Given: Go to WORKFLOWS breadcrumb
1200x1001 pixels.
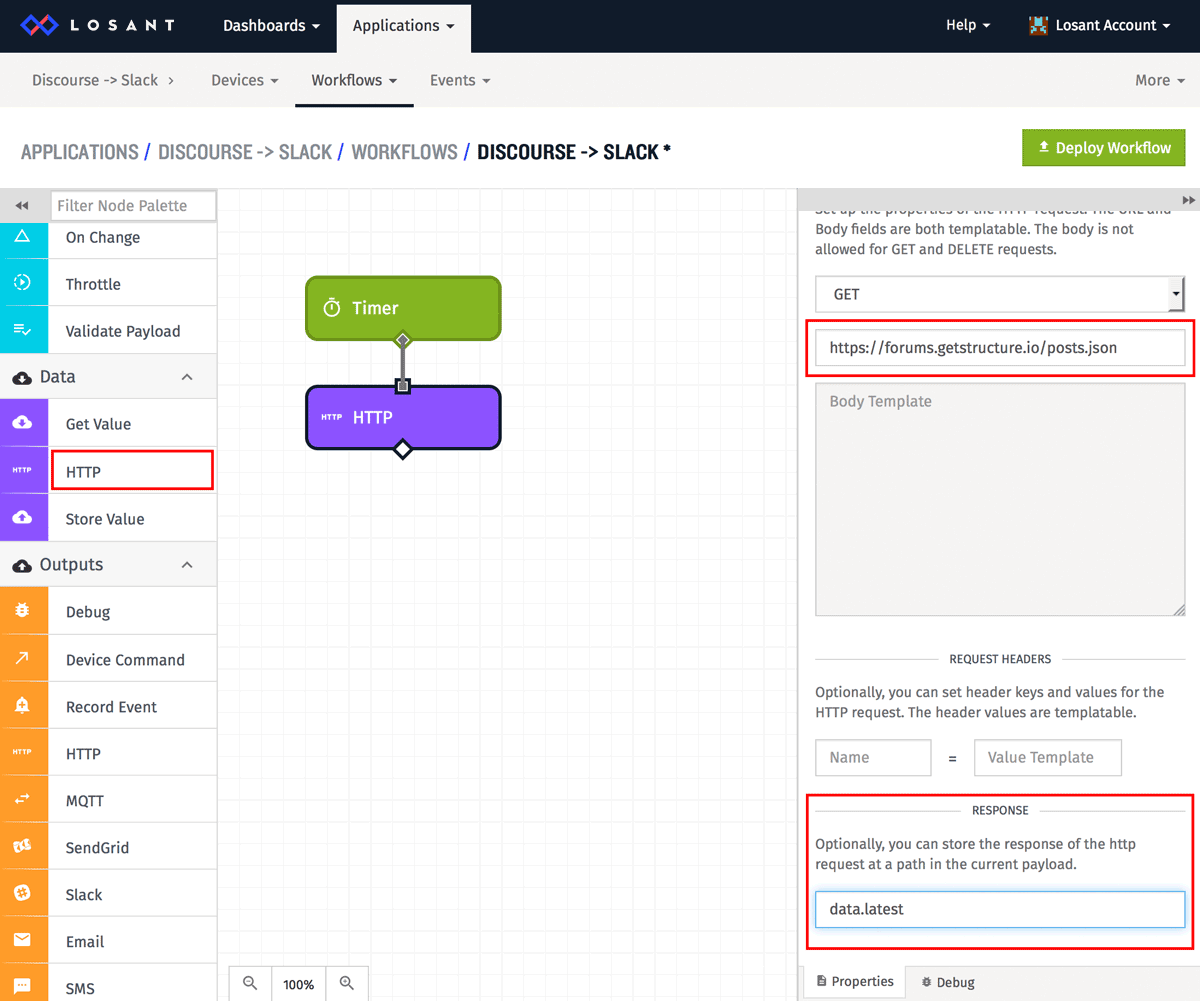Looking at the screenshot, I should (x=404, y=152).
